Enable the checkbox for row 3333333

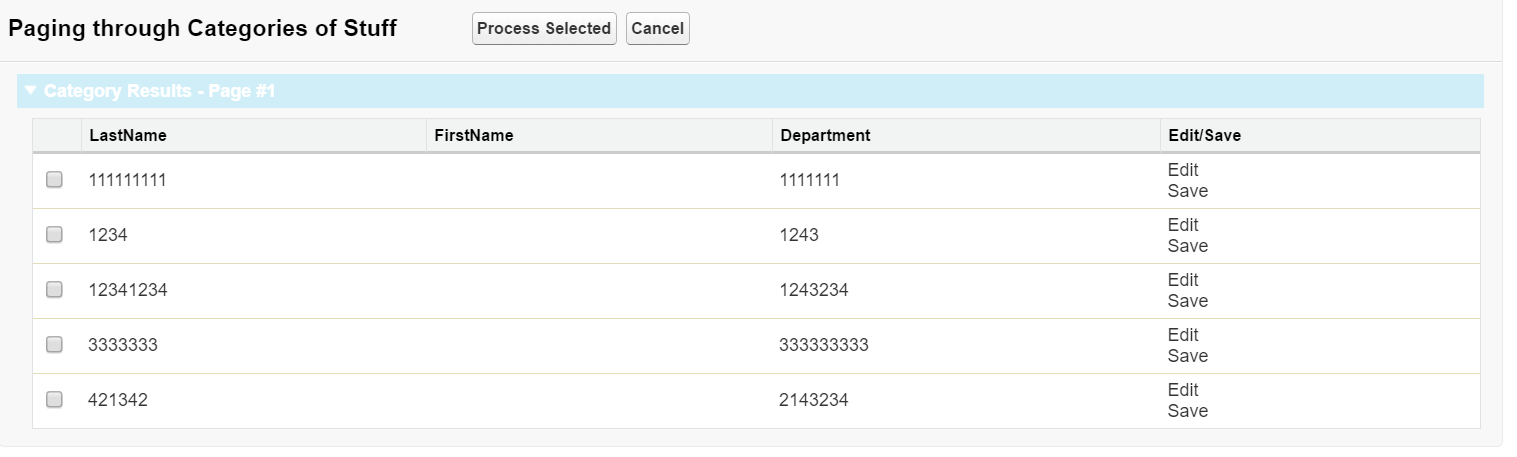pyautogui.click(x=55, y=345)
